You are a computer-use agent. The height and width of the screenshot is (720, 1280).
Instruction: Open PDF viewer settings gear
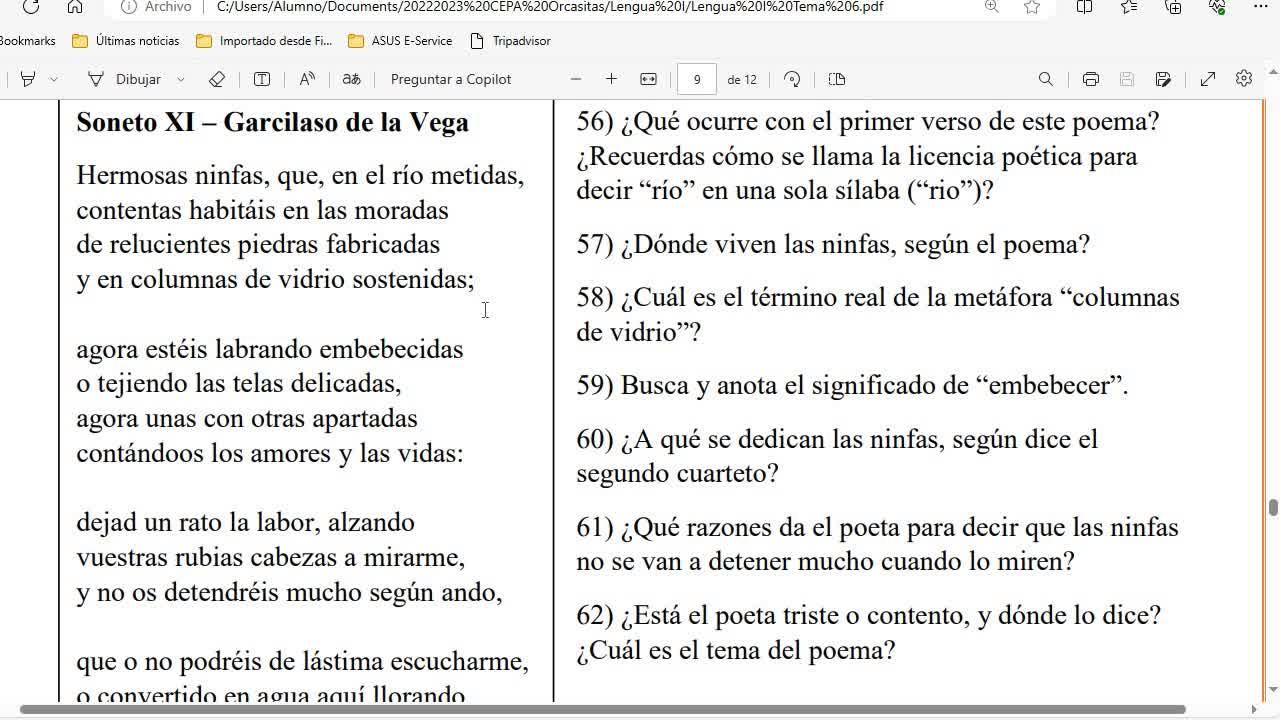tap(1244, 78)
